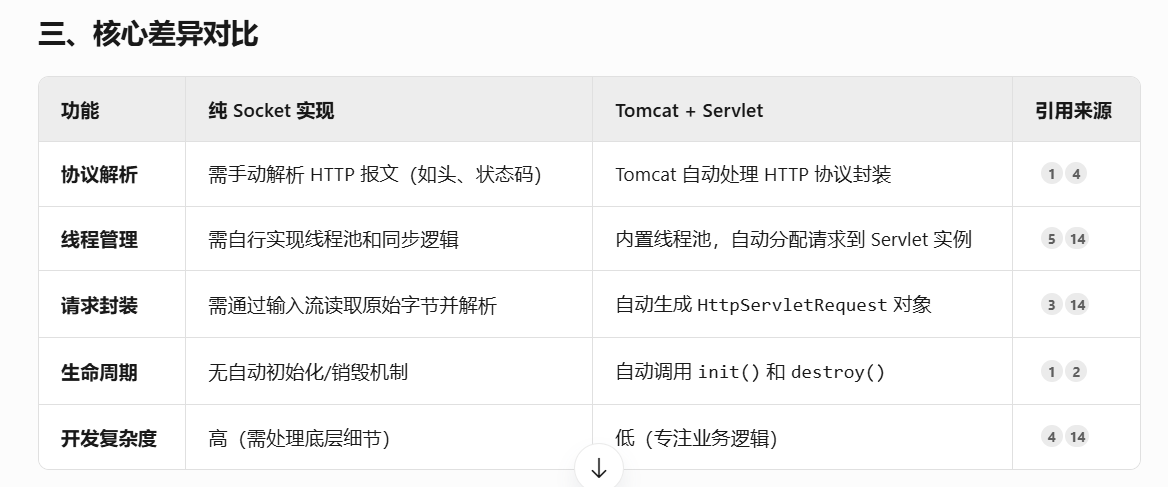Image resolution: width=1168 pixels, height=487 pixels.
Task: Click the 三、核心差异对比 heading
Action: tap(148, 34)
